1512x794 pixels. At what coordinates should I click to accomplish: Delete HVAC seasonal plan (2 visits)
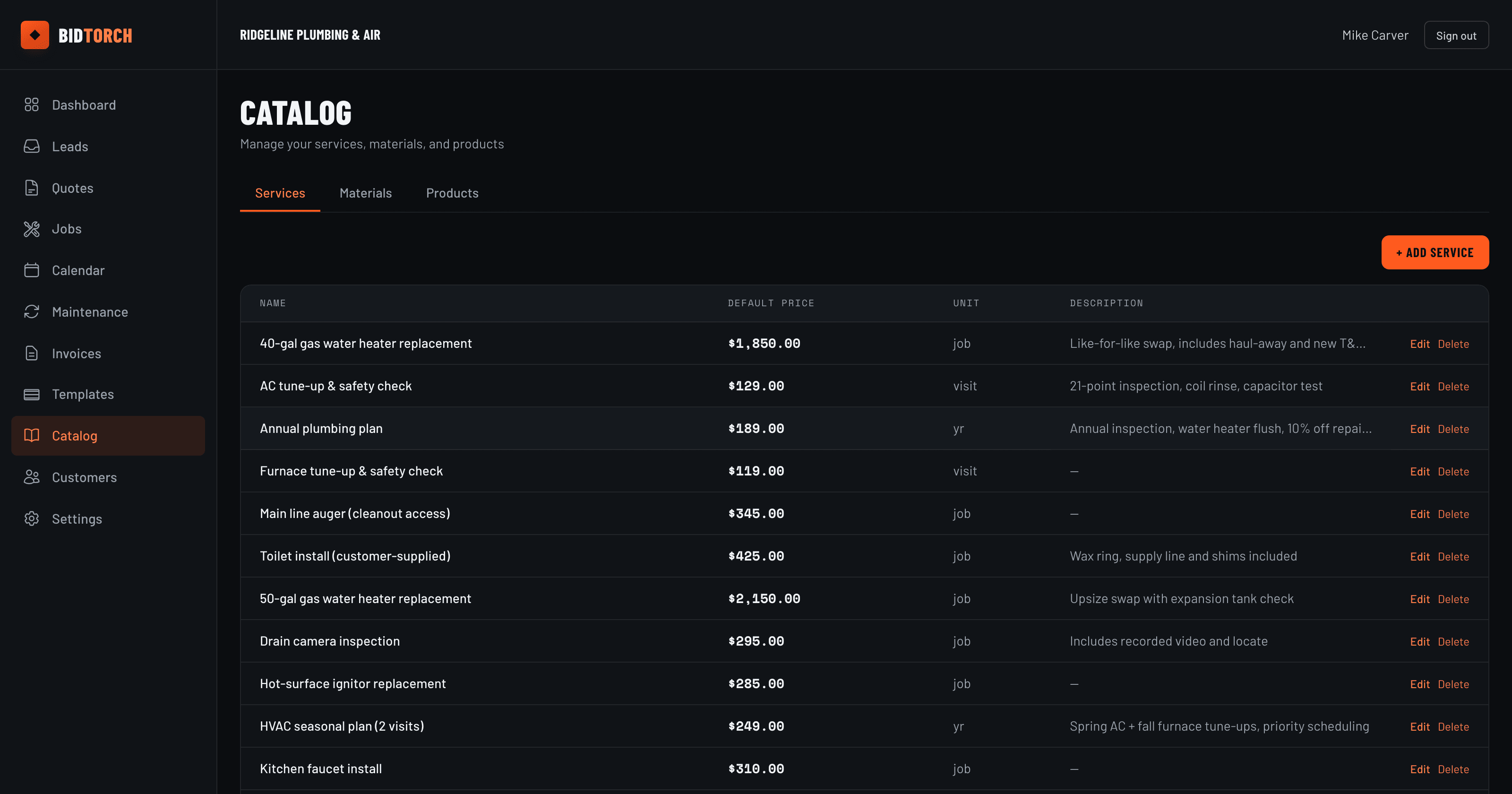[1453, 727]
